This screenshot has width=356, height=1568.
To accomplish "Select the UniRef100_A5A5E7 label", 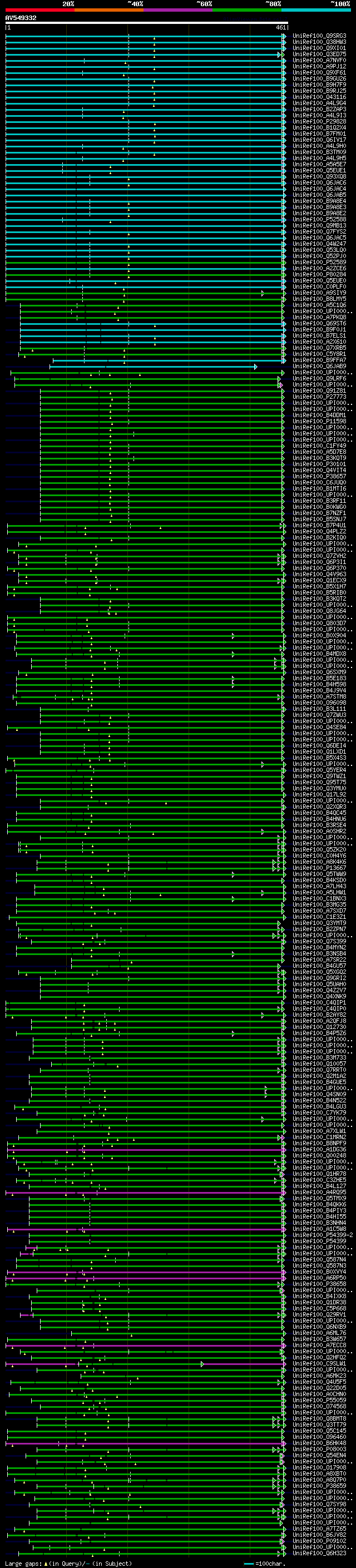I will point(319,164).
